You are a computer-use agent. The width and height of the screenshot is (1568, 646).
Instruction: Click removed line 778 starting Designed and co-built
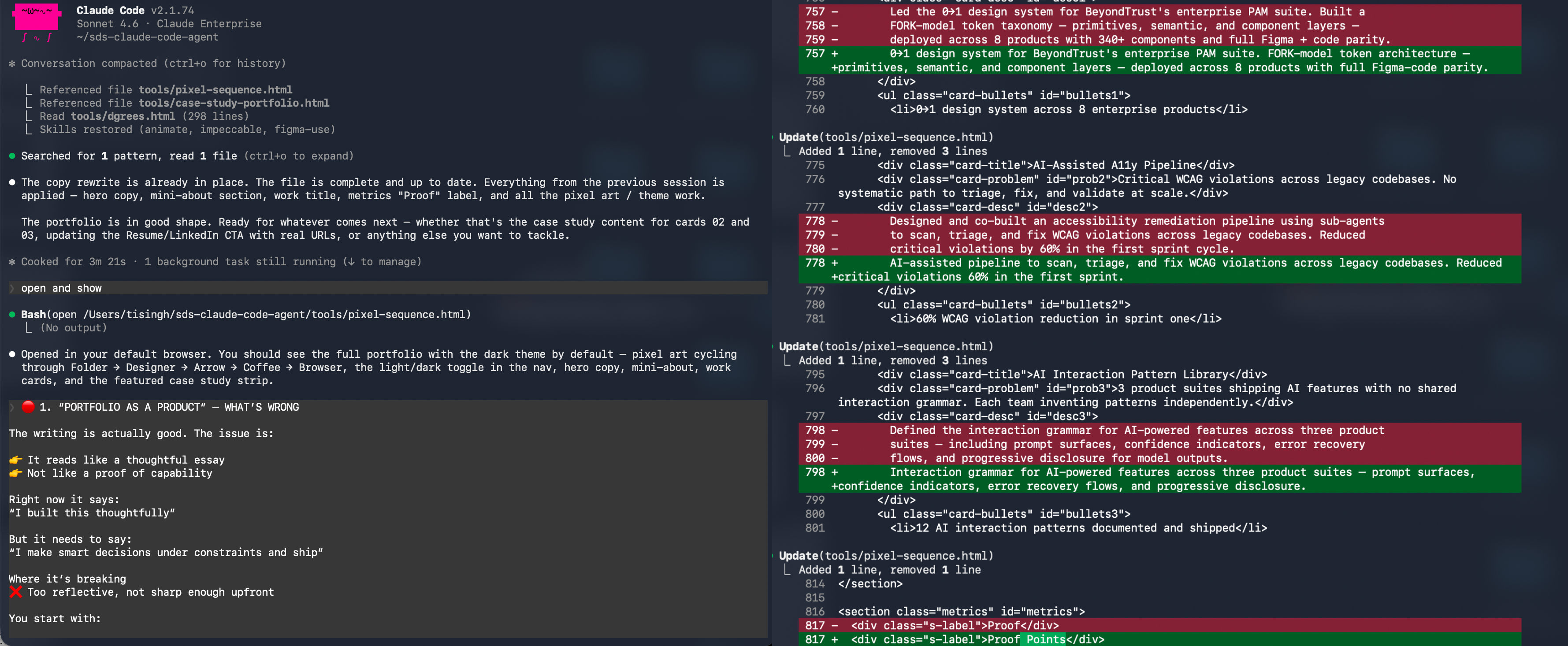pos(1159,221)
